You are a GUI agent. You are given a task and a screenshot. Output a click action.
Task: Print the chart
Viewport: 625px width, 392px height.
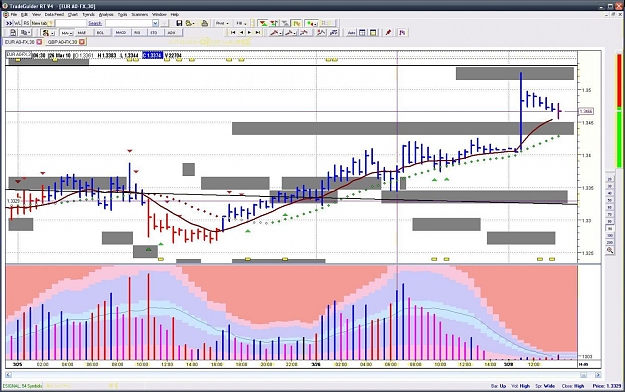click(204, 23)
